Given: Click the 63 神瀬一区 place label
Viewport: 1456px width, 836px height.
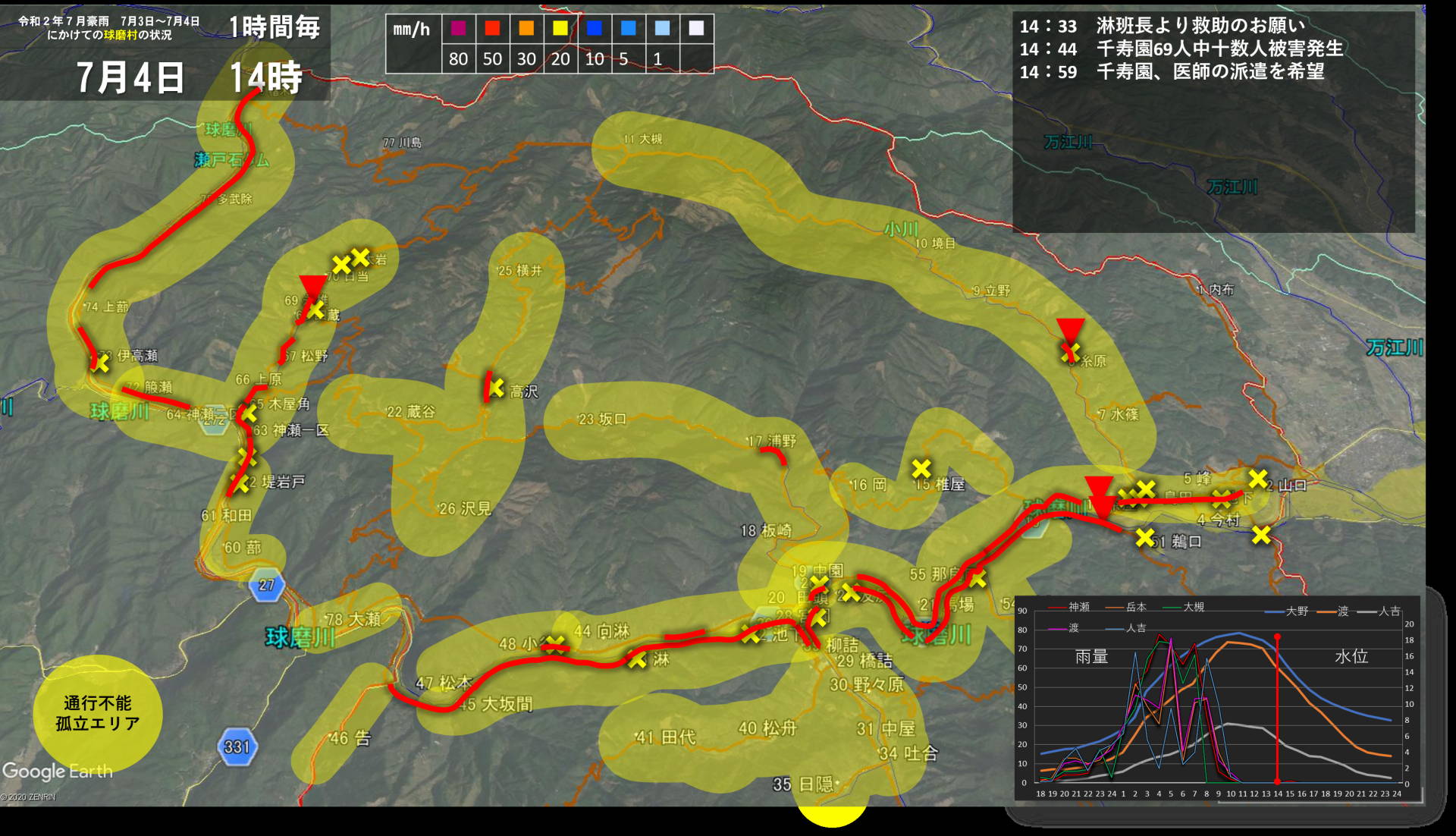Looking at the screenshot, I should tap(291, 430).
